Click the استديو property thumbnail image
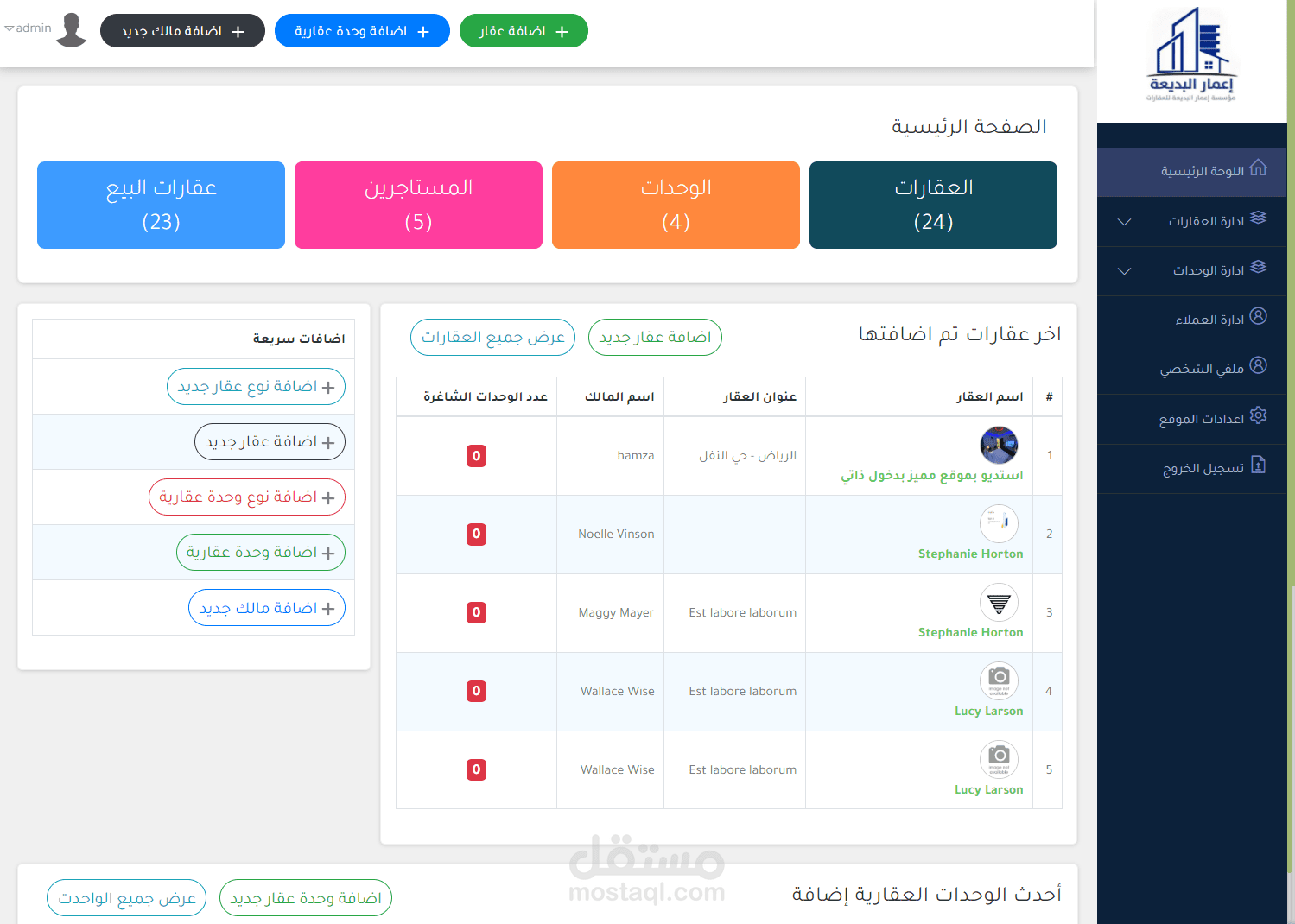 click(x=999, y=445)
